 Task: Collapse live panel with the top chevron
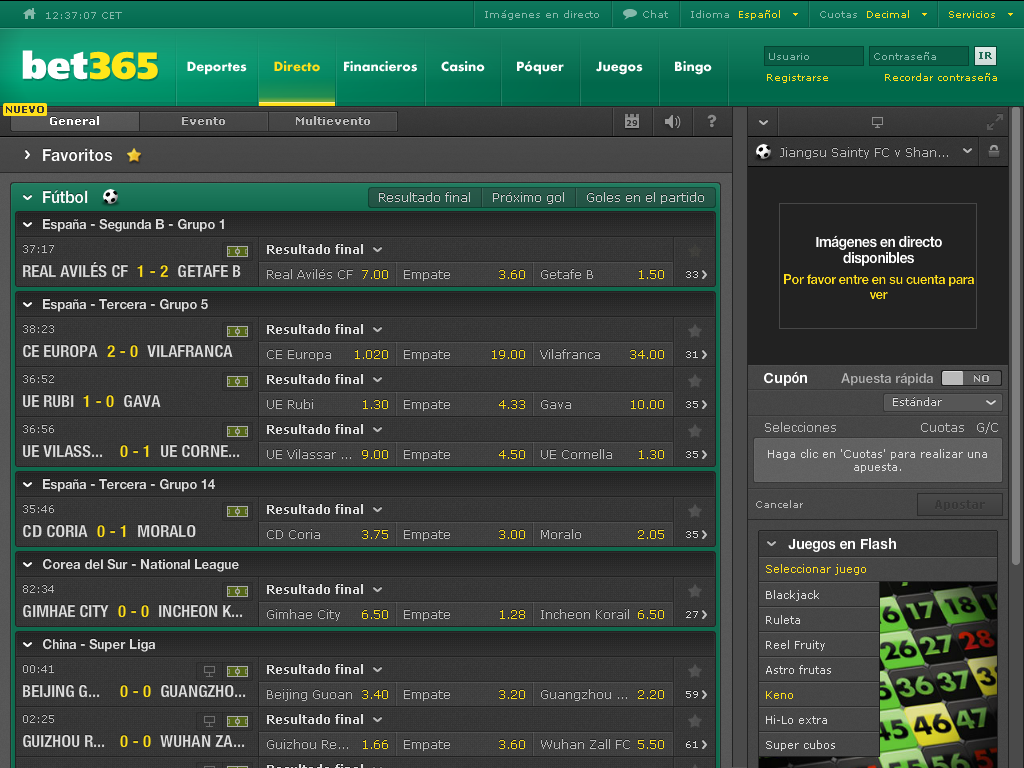point(763,122)
